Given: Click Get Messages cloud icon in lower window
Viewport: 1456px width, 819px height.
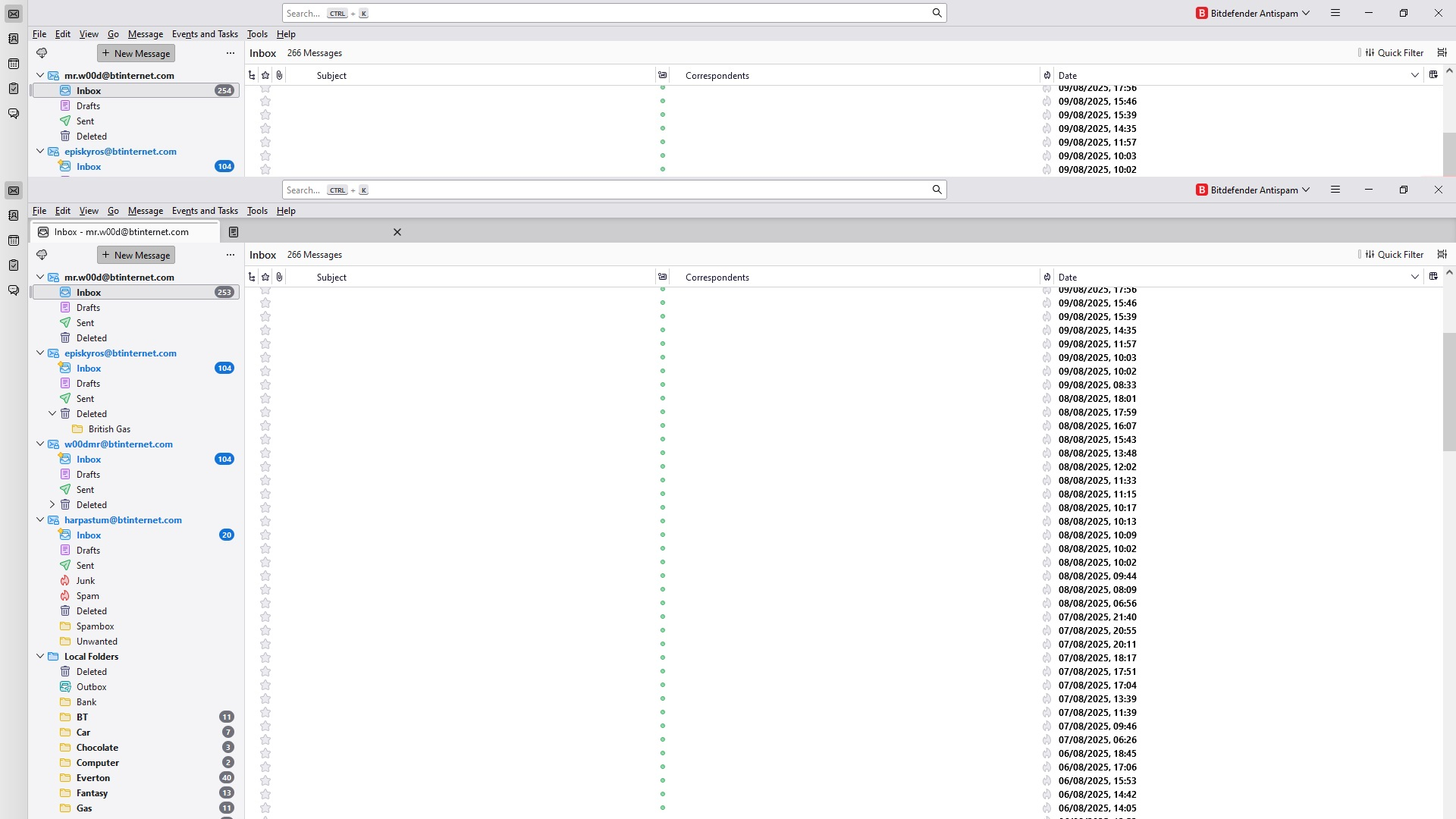Looking at the screenshot, I should point(42,255).
